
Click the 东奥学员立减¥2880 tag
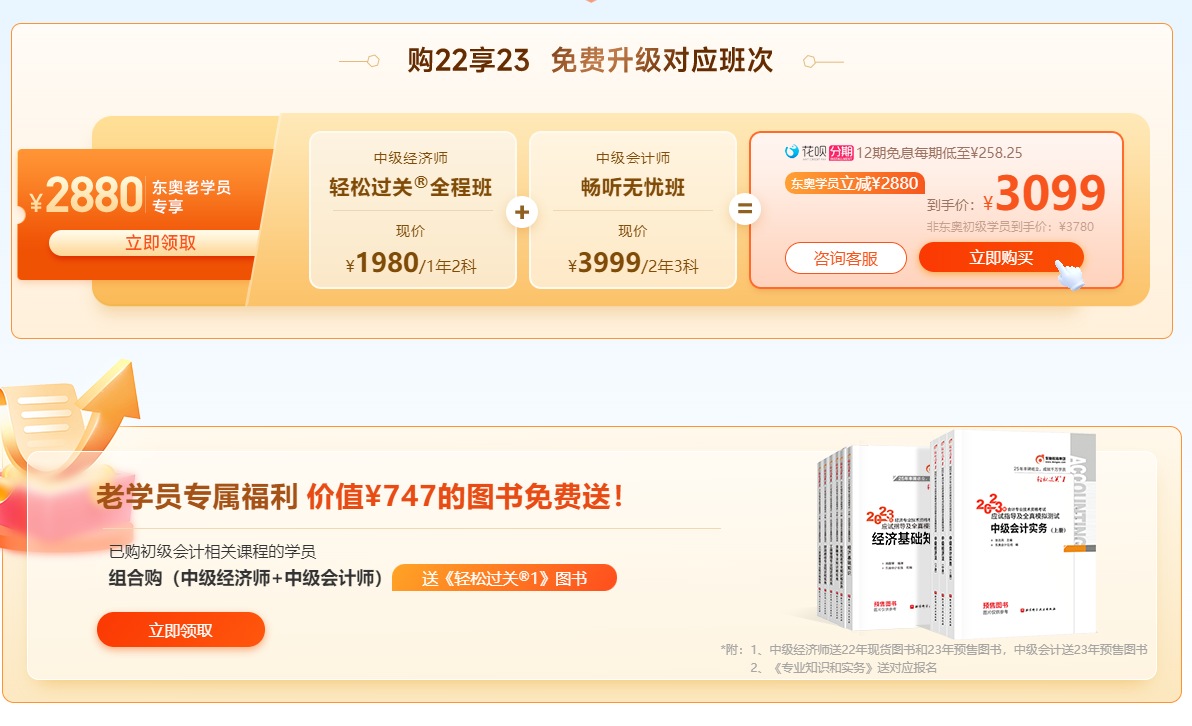click(x=854, y=183)
